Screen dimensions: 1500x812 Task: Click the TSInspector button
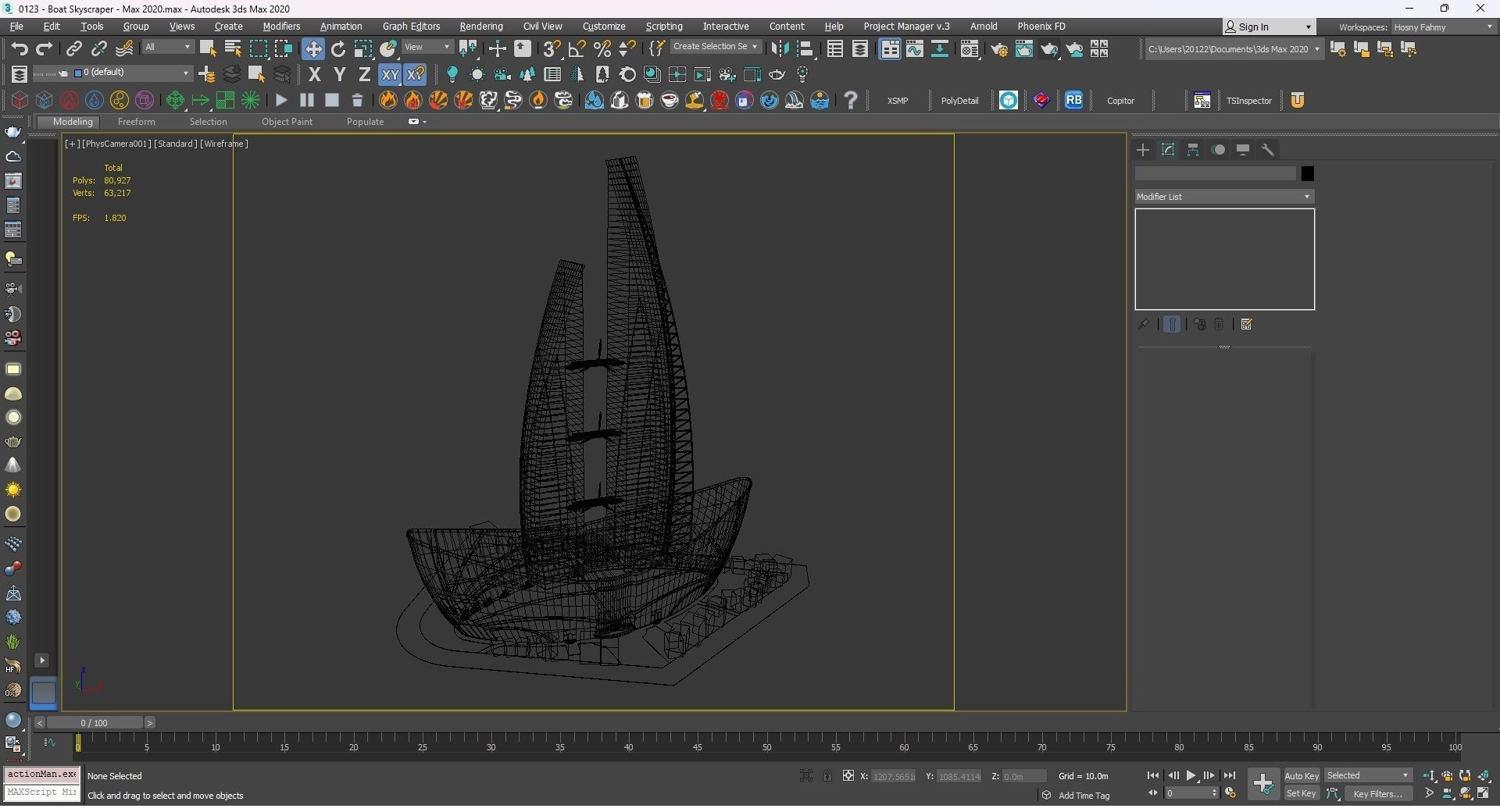pyautogui.click(x=1248, y=101)
